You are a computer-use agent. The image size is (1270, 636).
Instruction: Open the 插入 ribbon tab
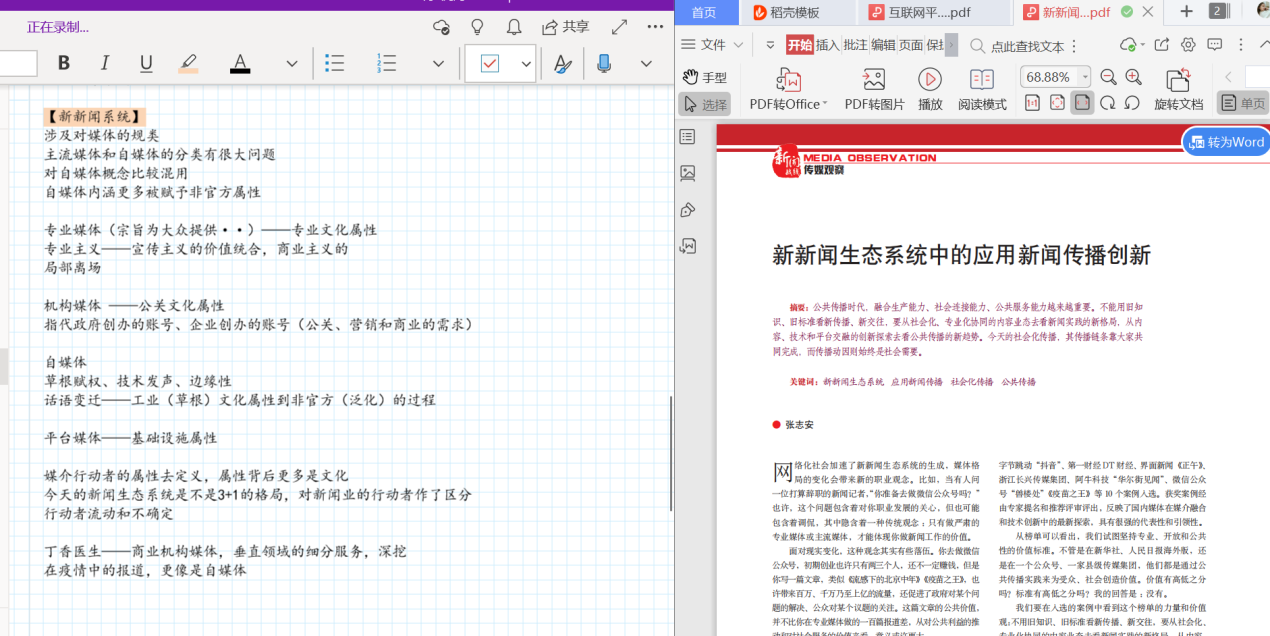(x=828, y=45)
